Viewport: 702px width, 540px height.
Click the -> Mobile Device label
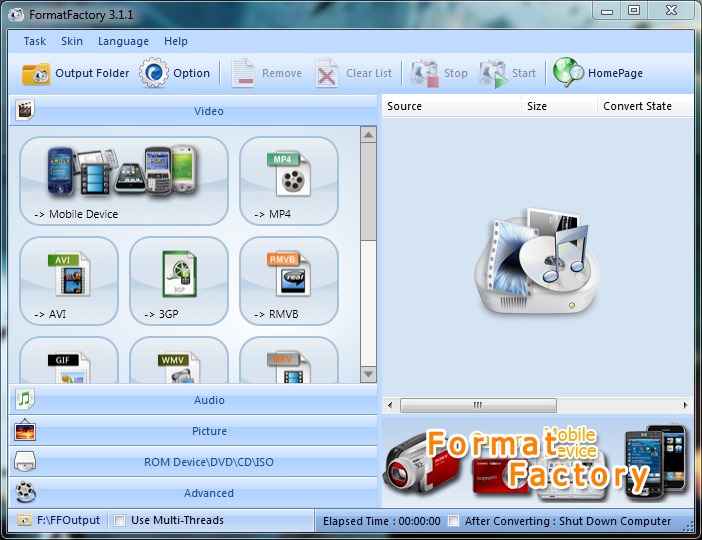(x=76, y=214)
